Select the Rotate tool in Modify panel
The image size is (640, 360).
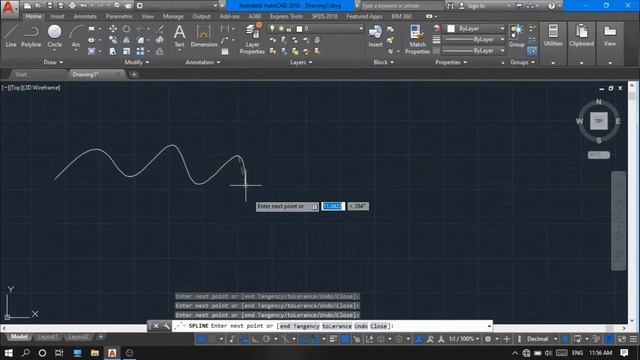[x=127, y=29]
